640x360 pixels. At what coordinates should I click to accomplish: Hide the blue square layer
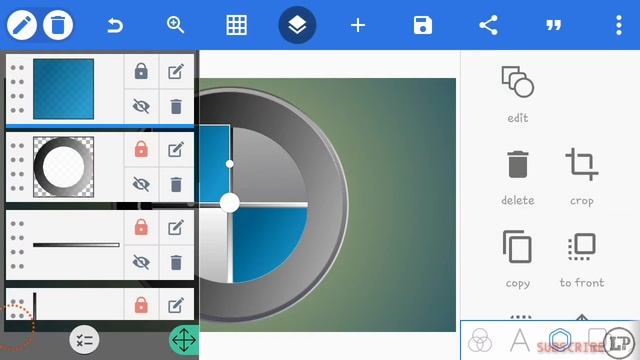coord(141,107)
